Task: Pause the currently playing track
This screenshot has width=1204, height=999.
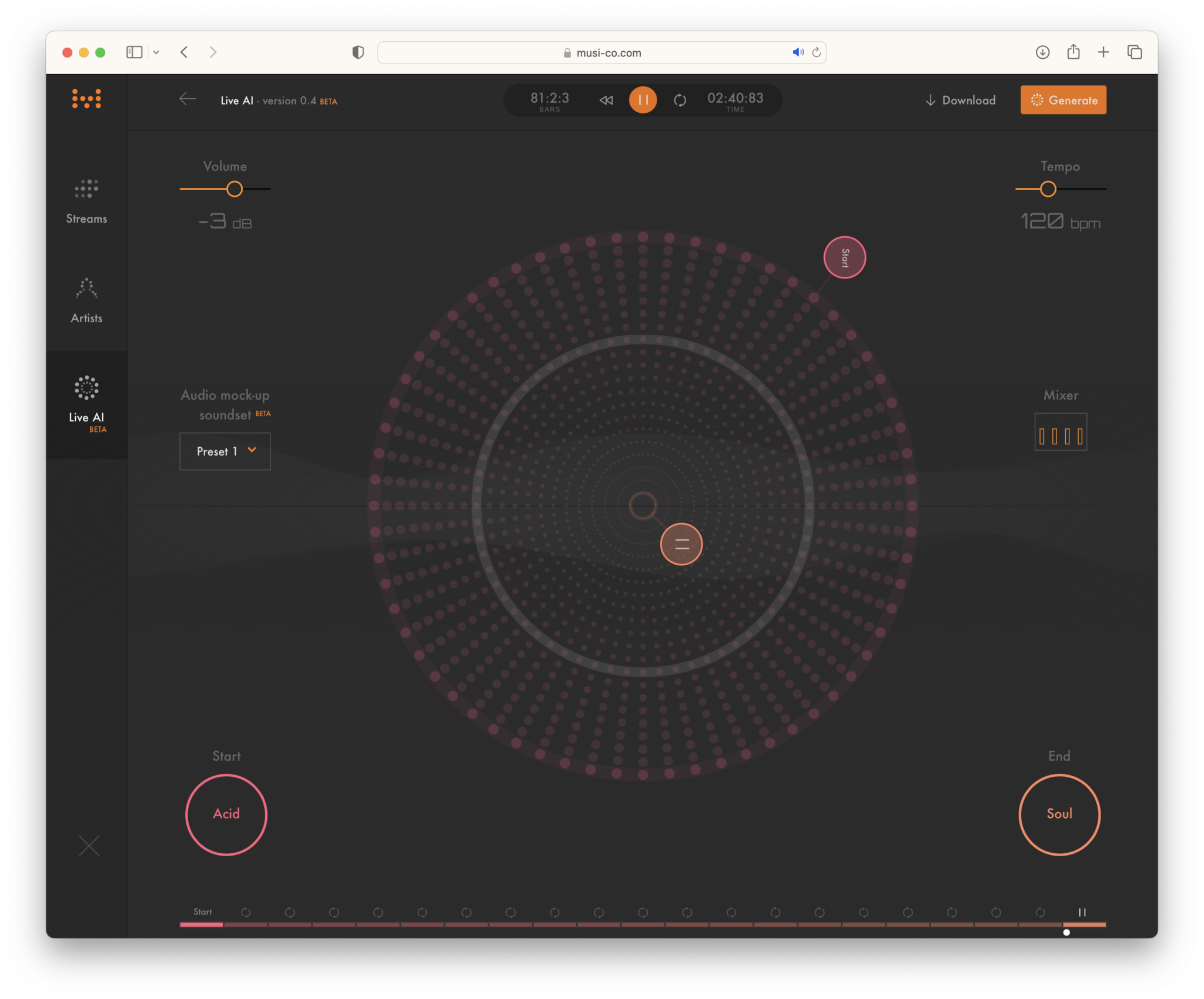Action: [x=643, y=100]
